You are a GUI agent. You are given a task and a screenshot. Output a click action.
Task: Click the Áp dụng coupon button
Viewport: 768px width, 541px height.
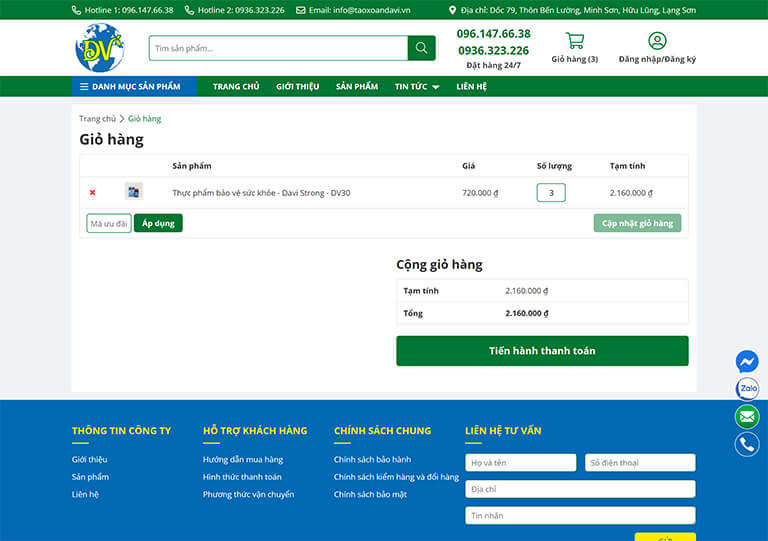158,223
